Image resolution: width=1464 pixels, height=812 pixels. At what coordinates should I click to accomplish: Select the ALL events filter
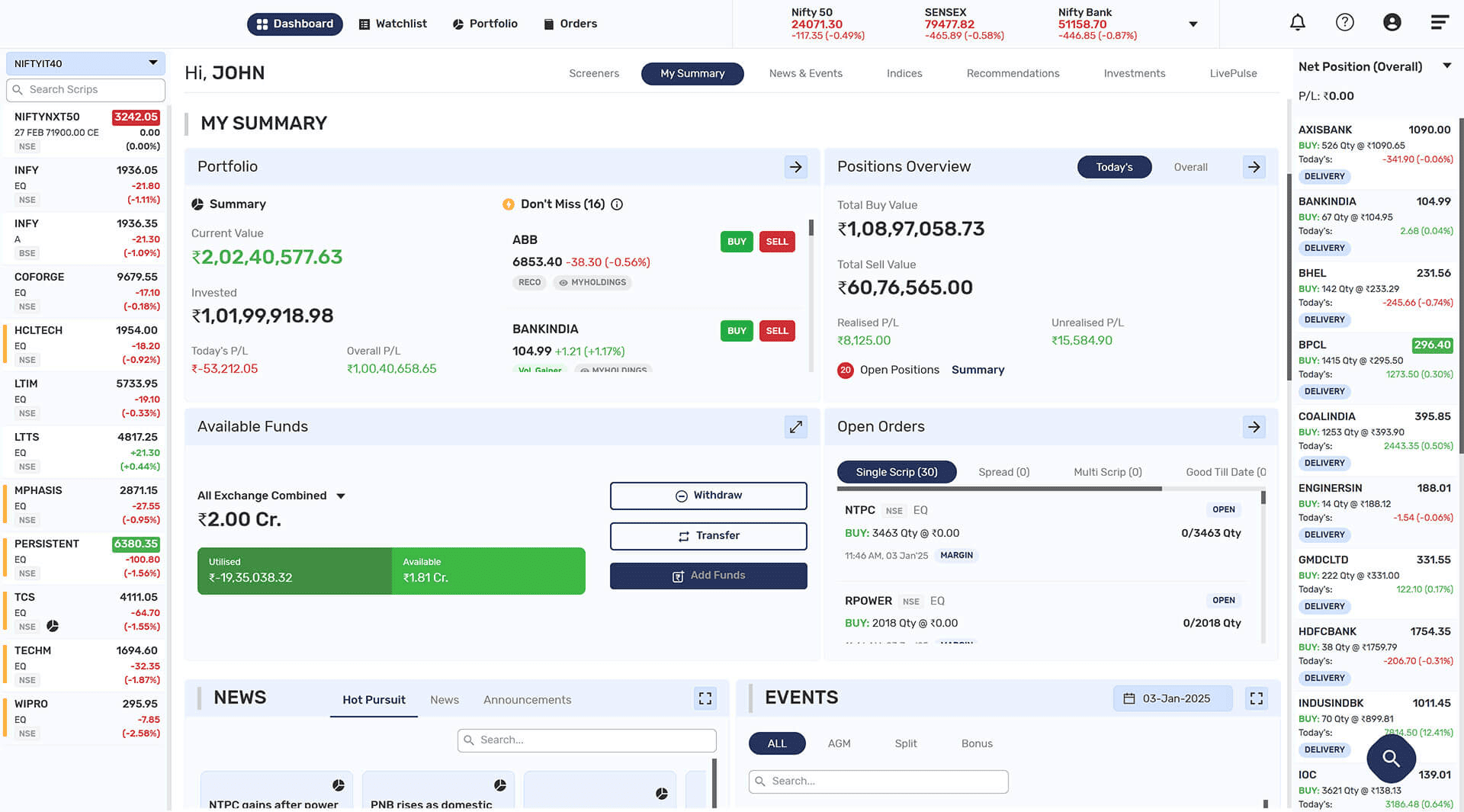coord(776,743)
